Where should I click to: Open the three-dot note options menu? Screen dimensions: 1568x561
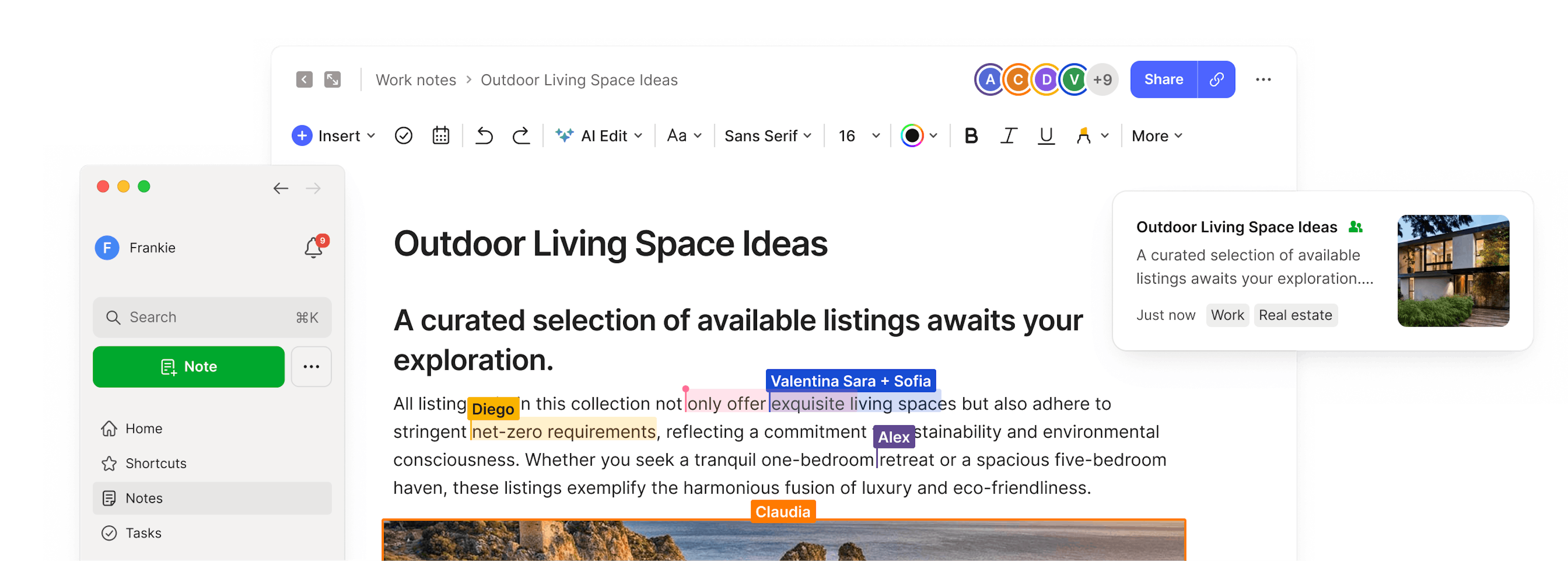1263,79
